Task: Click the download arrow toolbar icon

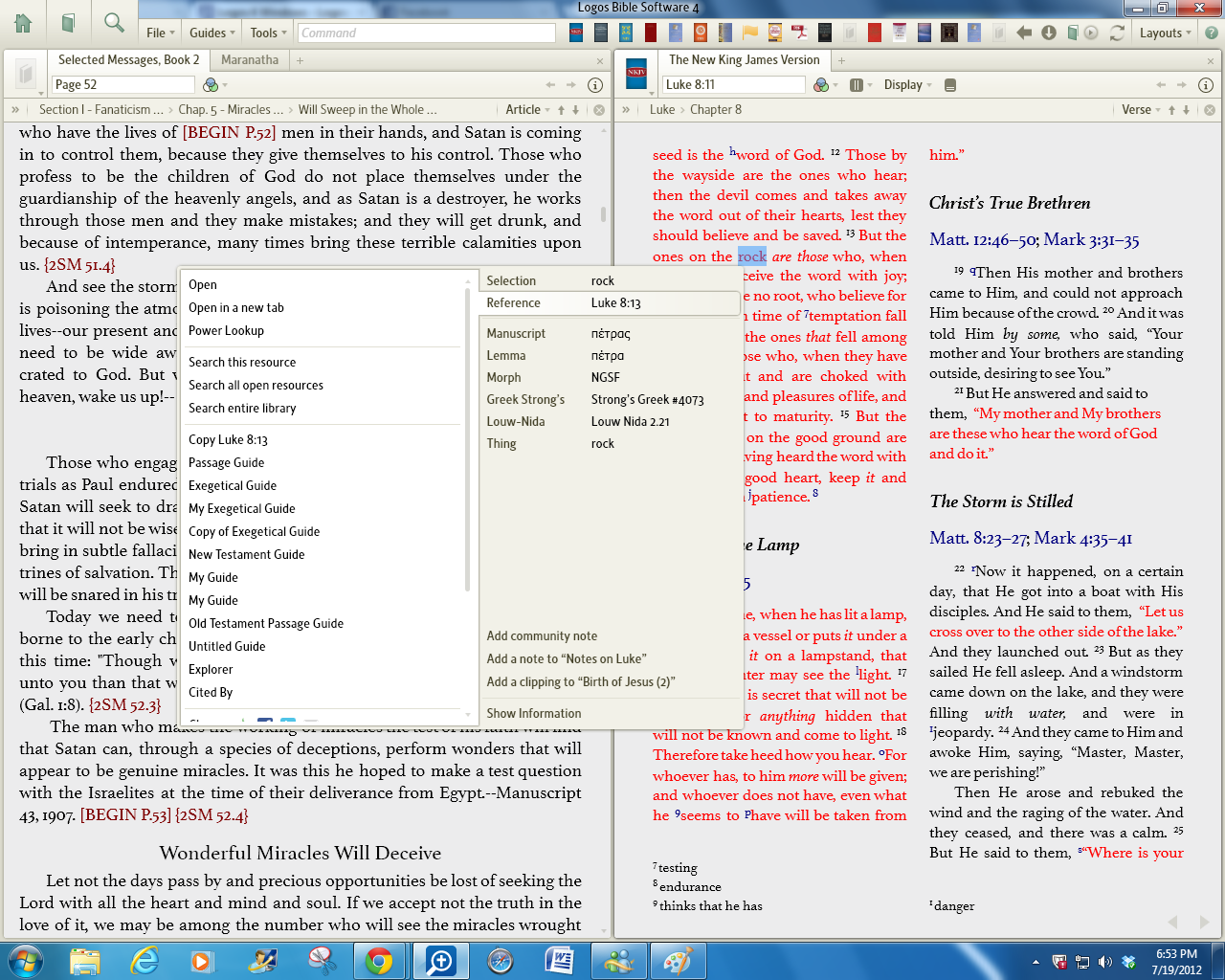Action: click(x=1049, y=33)
